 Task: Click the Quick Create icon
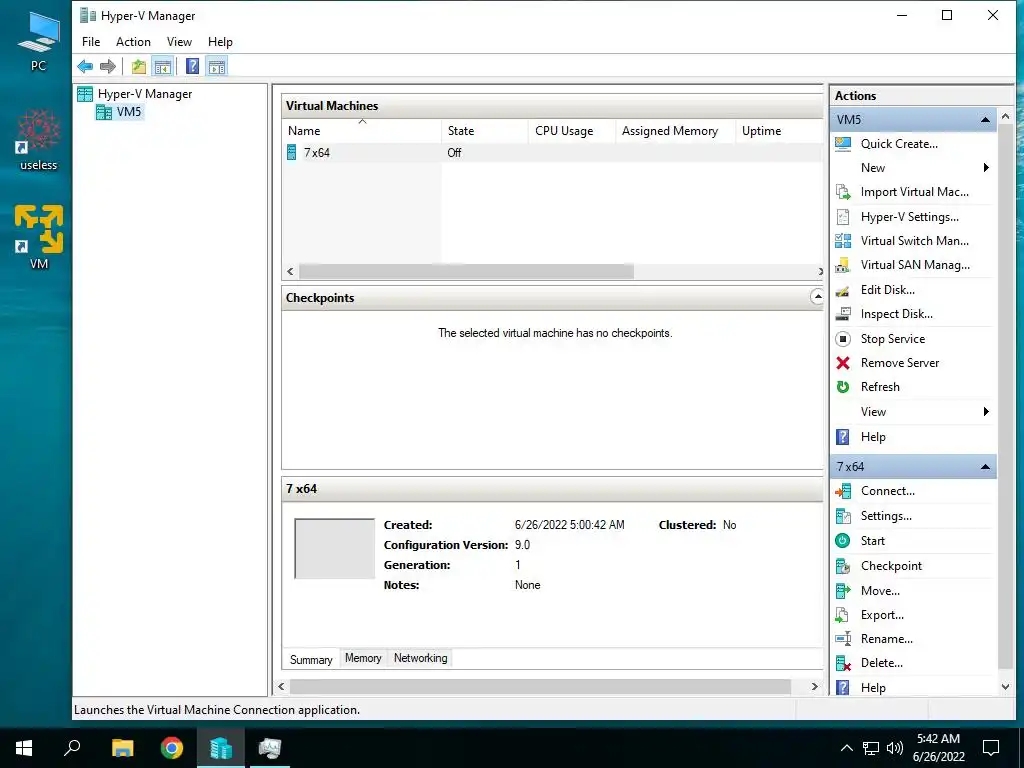(x=843, y=144)
